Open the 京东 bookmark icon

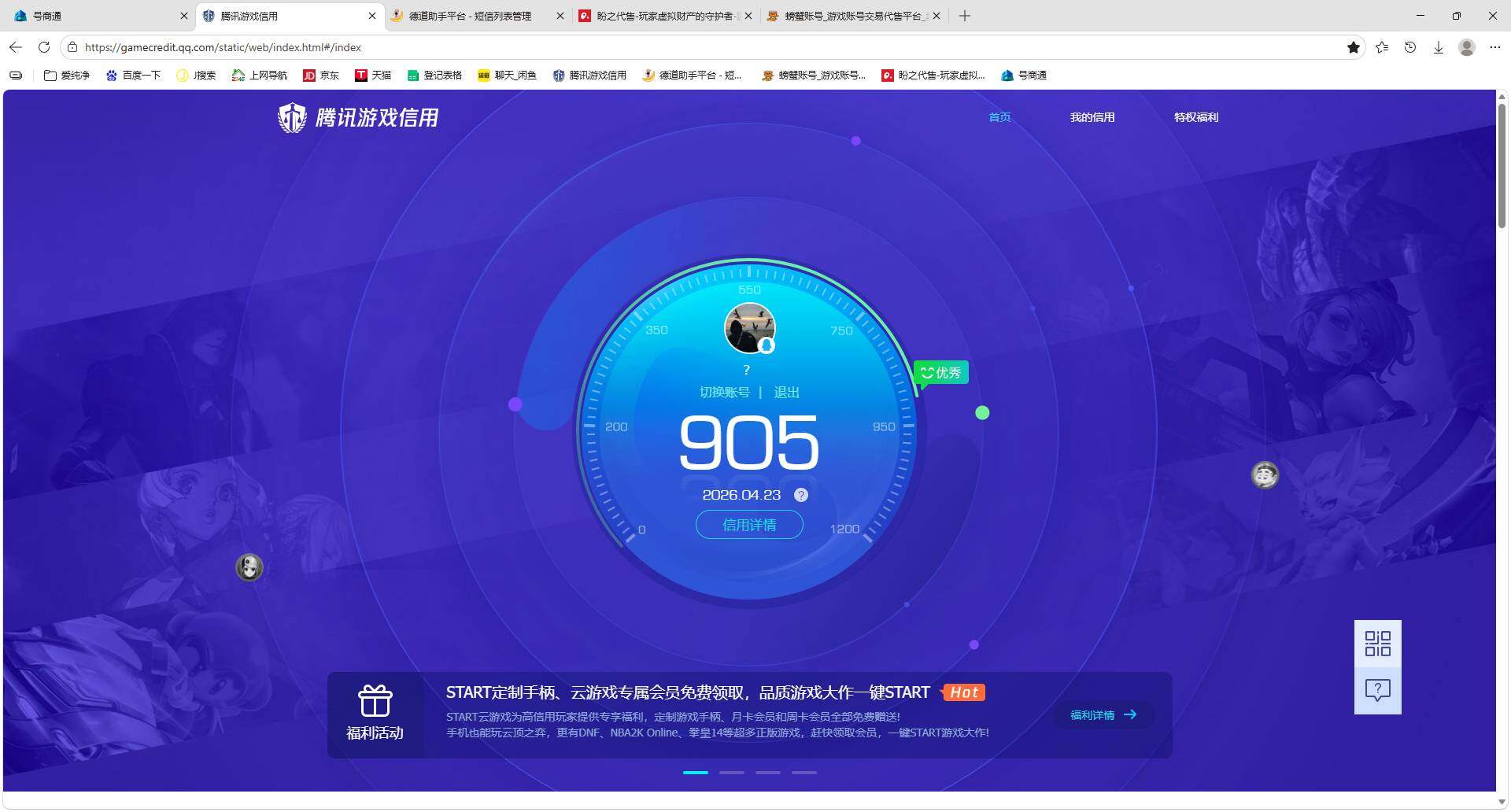310,75
